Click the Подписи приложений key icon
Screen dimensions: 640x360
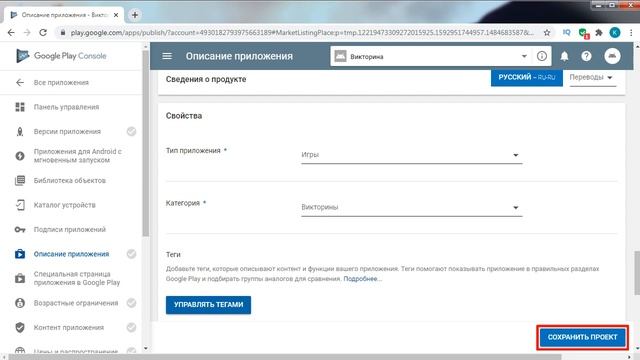pos(20,229)
